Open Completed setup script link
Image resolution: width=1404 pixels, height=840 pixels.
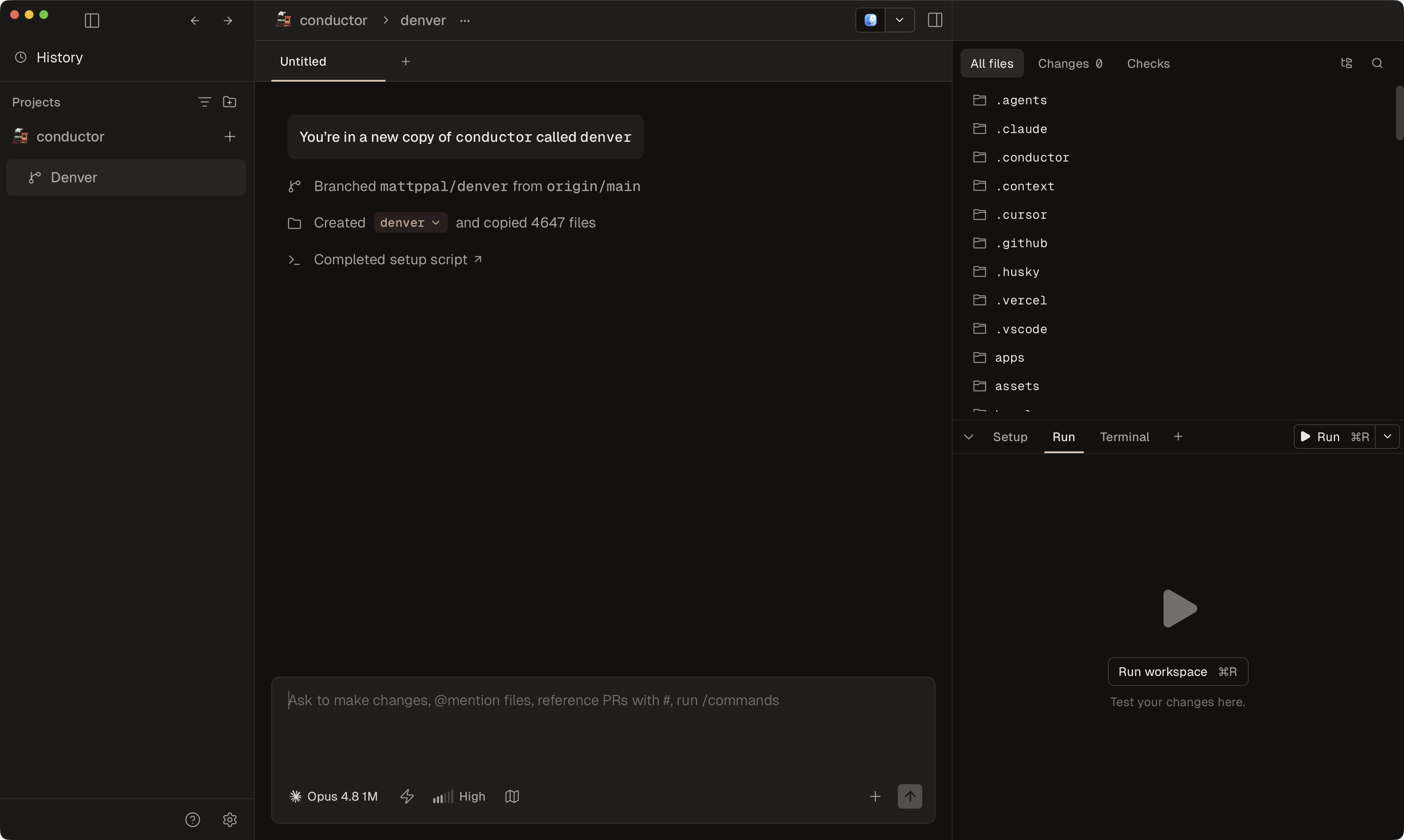(x=397, y=259)
